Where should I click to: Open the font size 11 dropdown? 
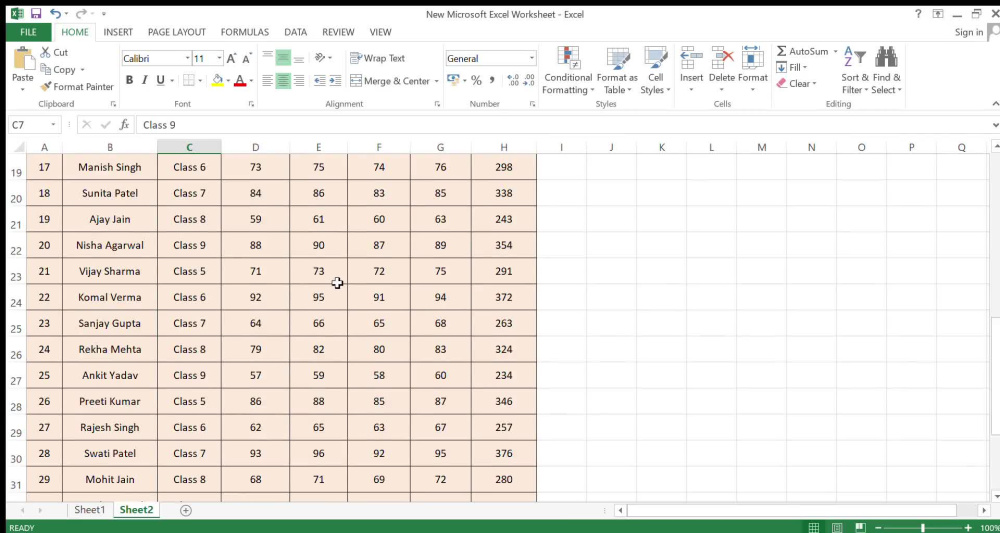click(219, 59)
